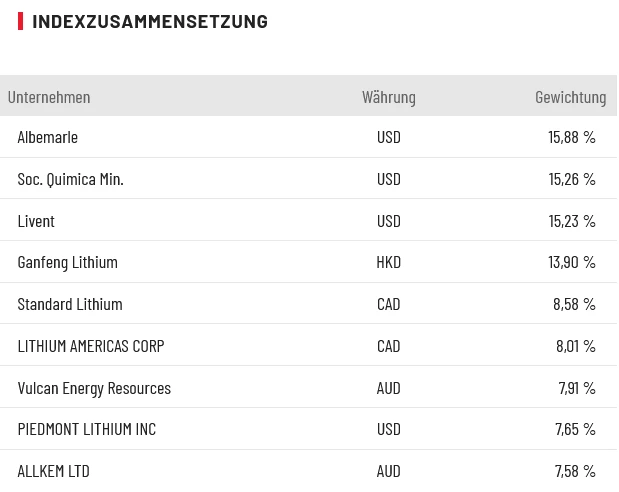
Task: Select the 8,58 % weighting value
Action: [574, 304]
